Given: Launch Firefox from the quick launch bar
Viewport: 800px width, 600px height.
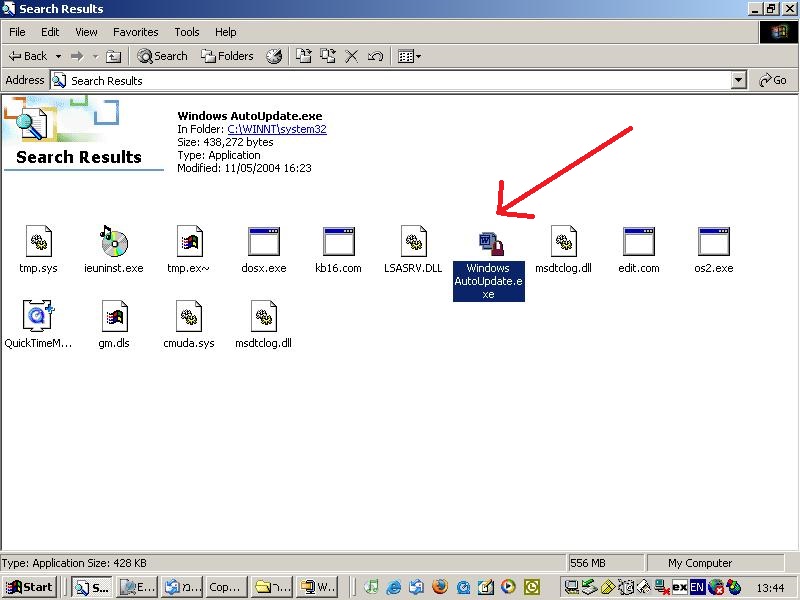Looking at the screenshot, I should [439, 587].
